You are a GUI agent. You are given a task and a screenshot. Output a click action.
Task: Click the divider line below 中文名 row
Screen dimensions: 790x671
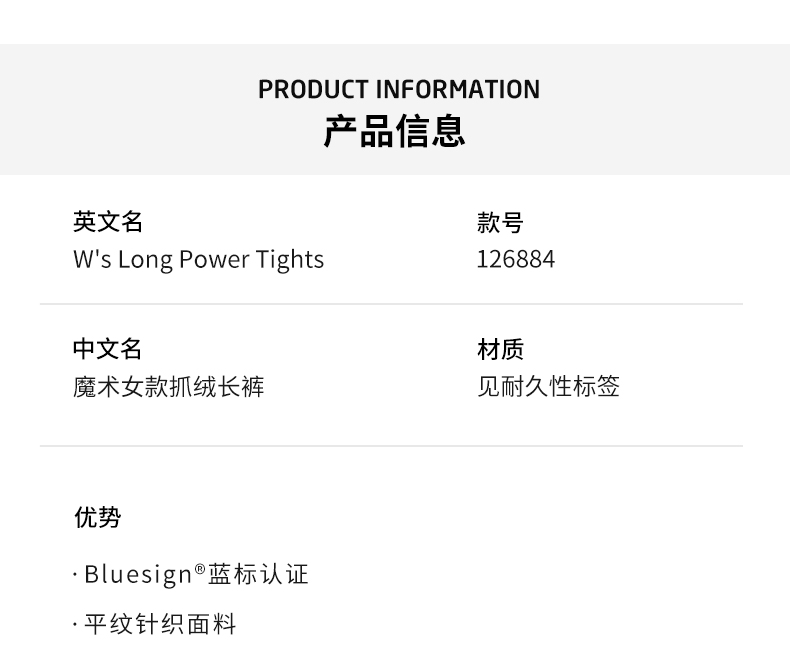click(x=391, y=446)
